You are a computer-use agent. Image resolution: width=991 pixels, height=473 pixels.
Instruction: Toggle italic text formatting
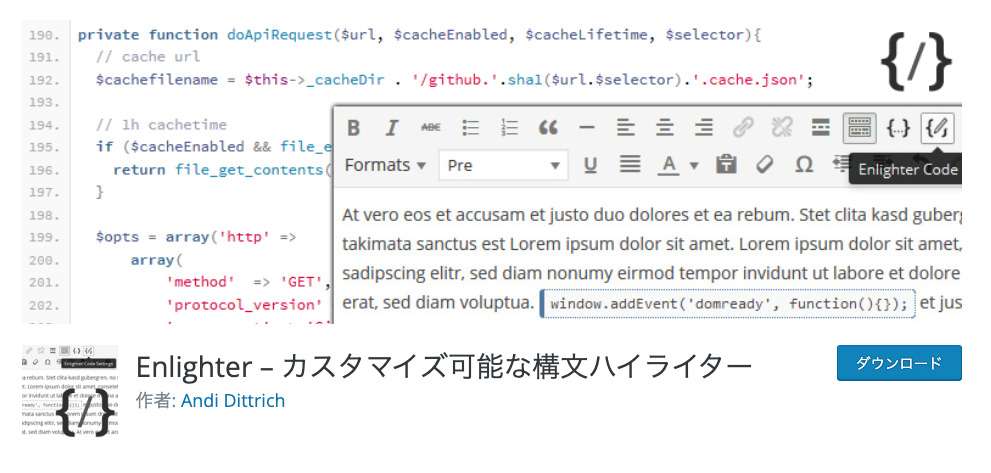pyautogui.click(x=392, y=128)
